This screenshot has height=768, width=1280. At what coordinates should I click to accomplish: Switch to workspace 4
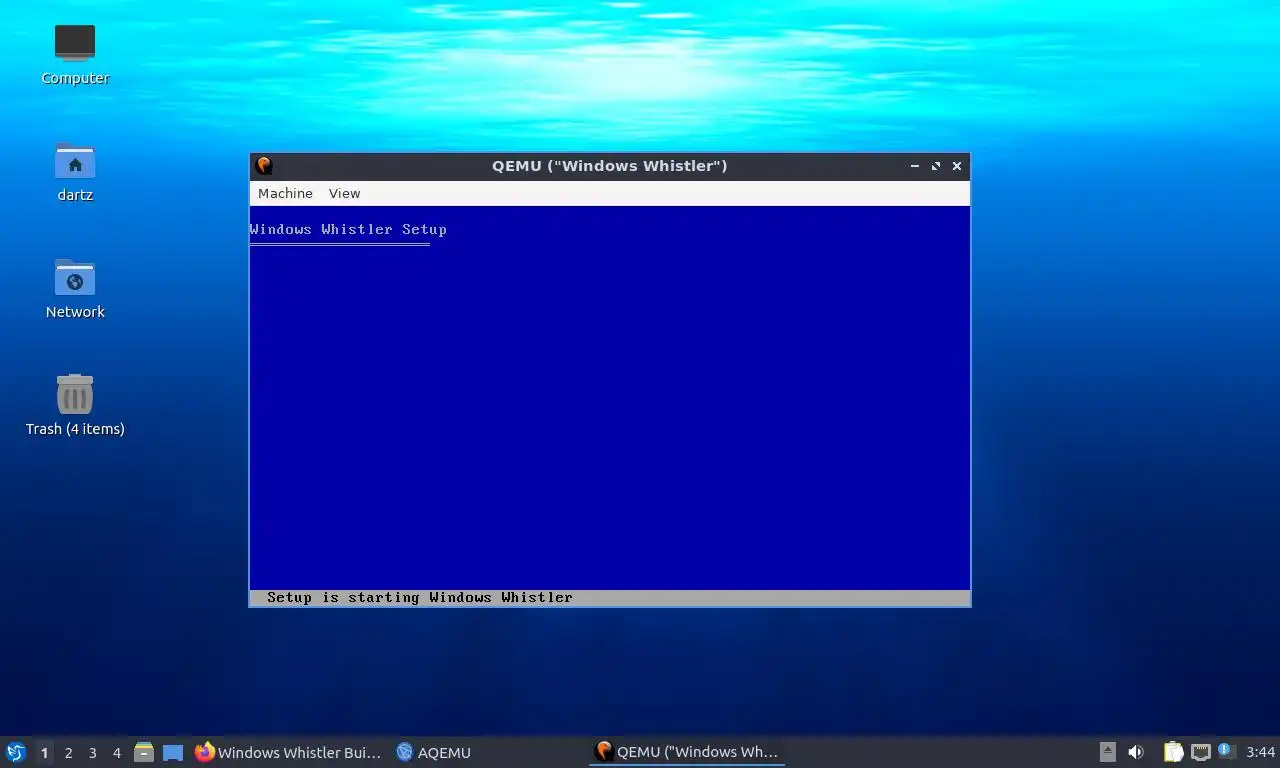116,752
